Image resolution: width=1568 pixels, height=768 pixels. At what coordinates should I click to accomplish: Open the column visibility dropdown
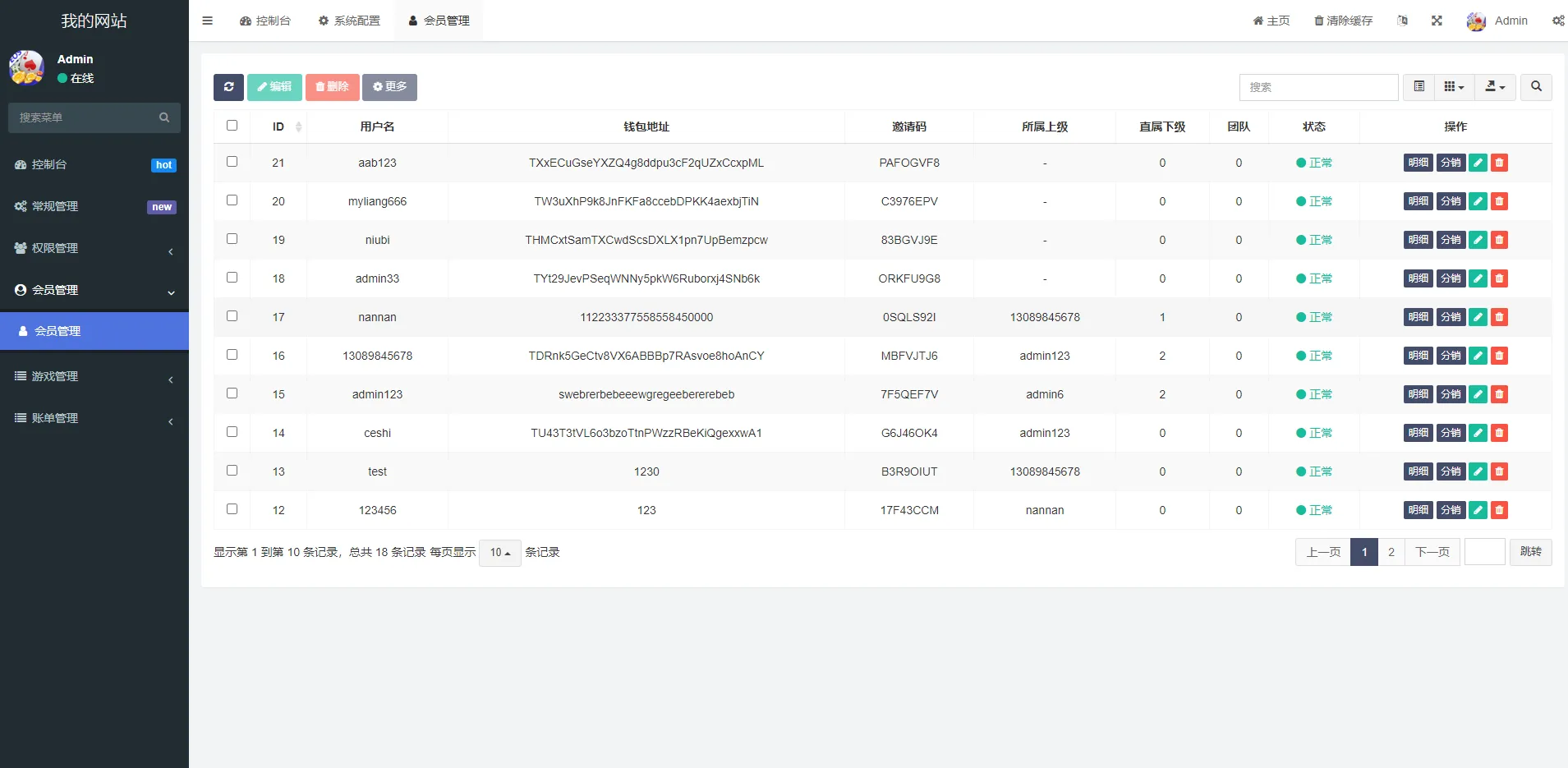point(1454,87)
